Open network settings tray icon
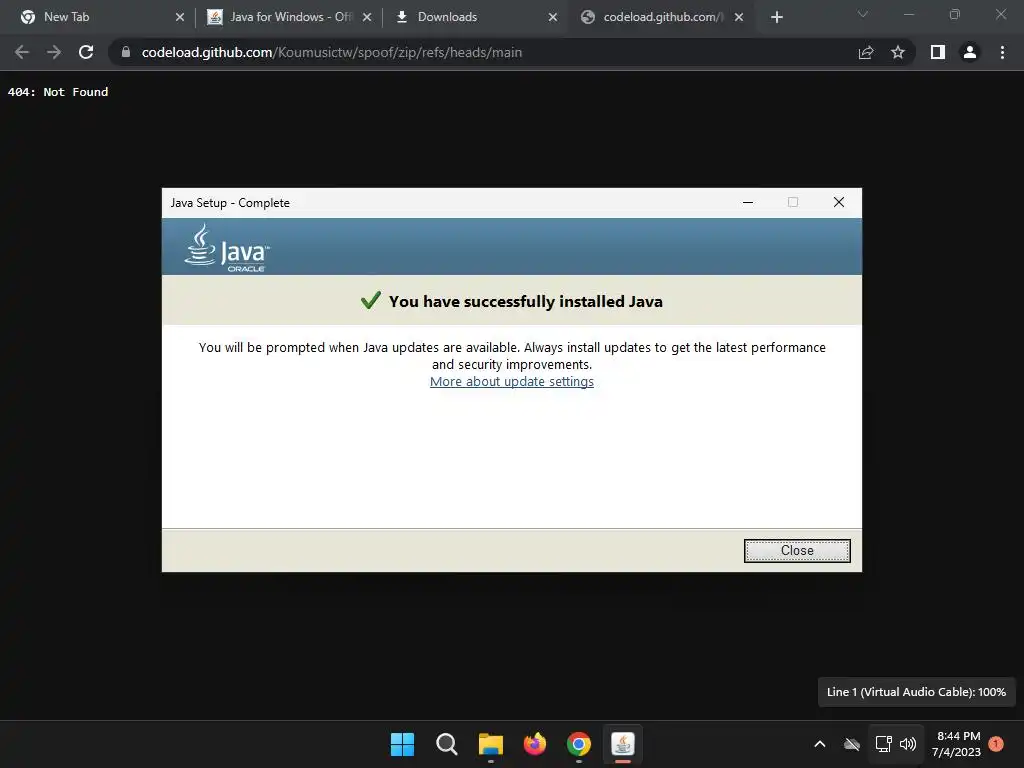The width and height of the screenshot is (1024, 768). coord(883,744)
